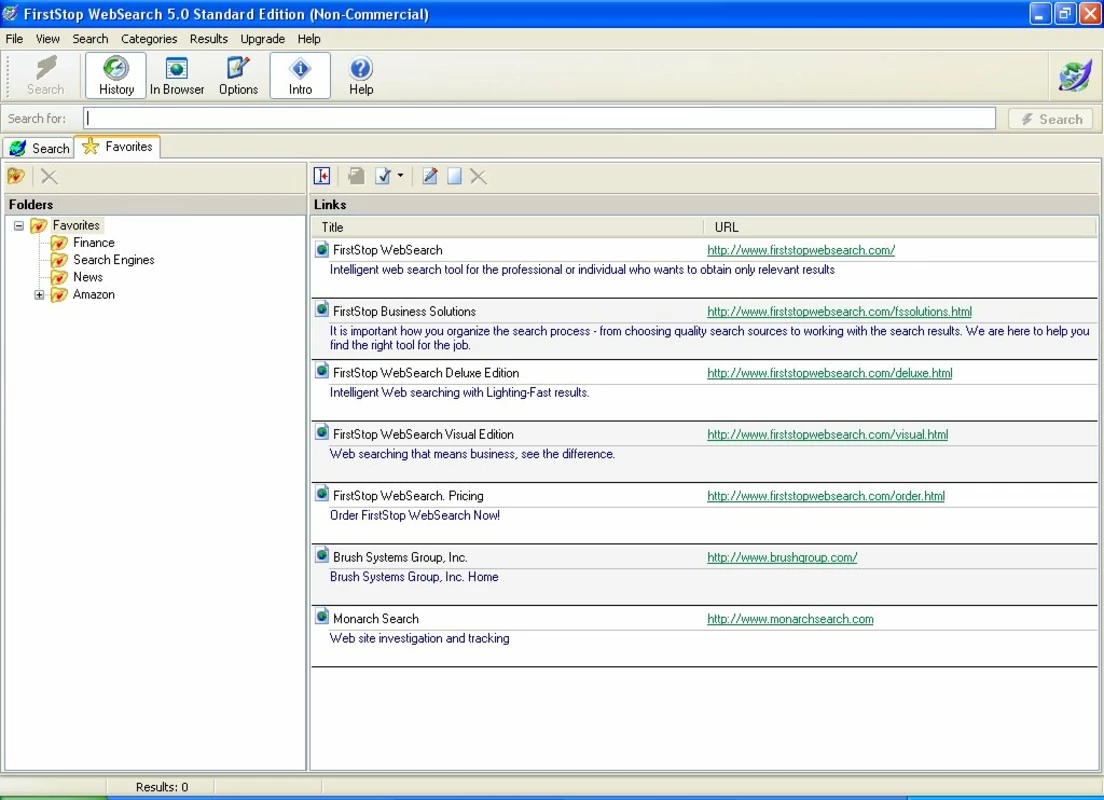The width and height of the screenshot is (1104, 800).
Task: Click the globe icon beside Monarch Search
Action: [x=322, y=618]
